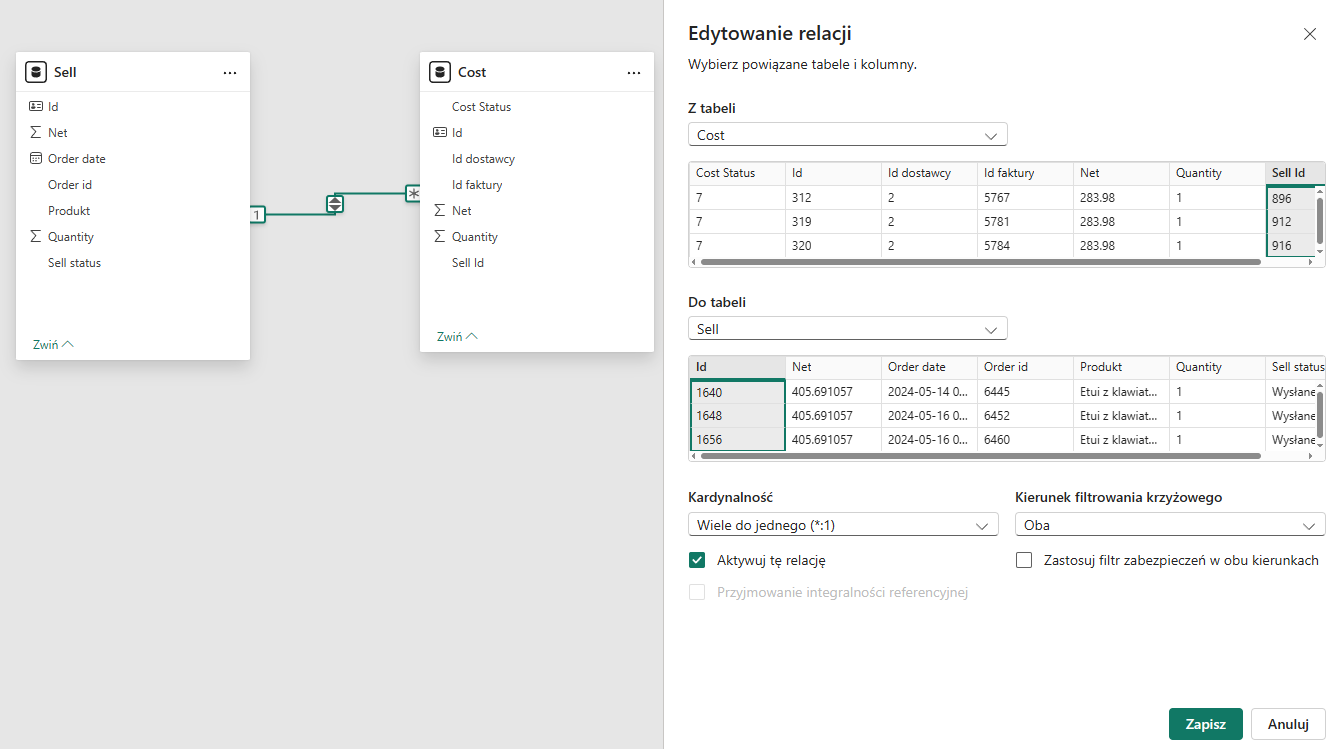Open the 'Do tabeli' dropdown showing Sell
The width and height of the screenshot is (1341, 749).
pos(848,329)
